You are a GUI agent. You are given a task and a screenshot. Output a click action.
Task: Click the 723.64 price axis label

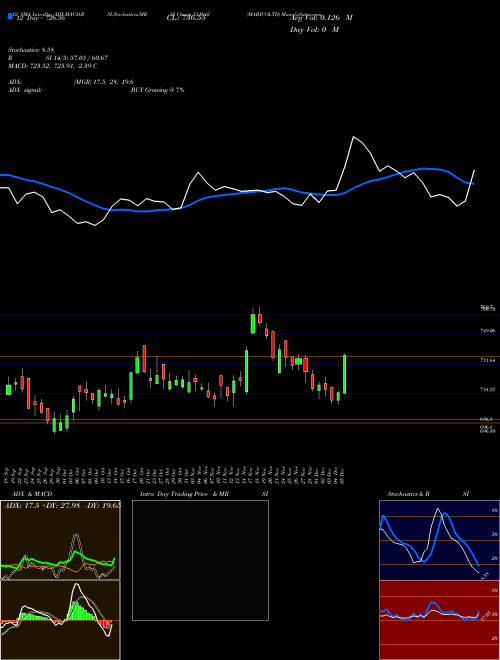488,361
